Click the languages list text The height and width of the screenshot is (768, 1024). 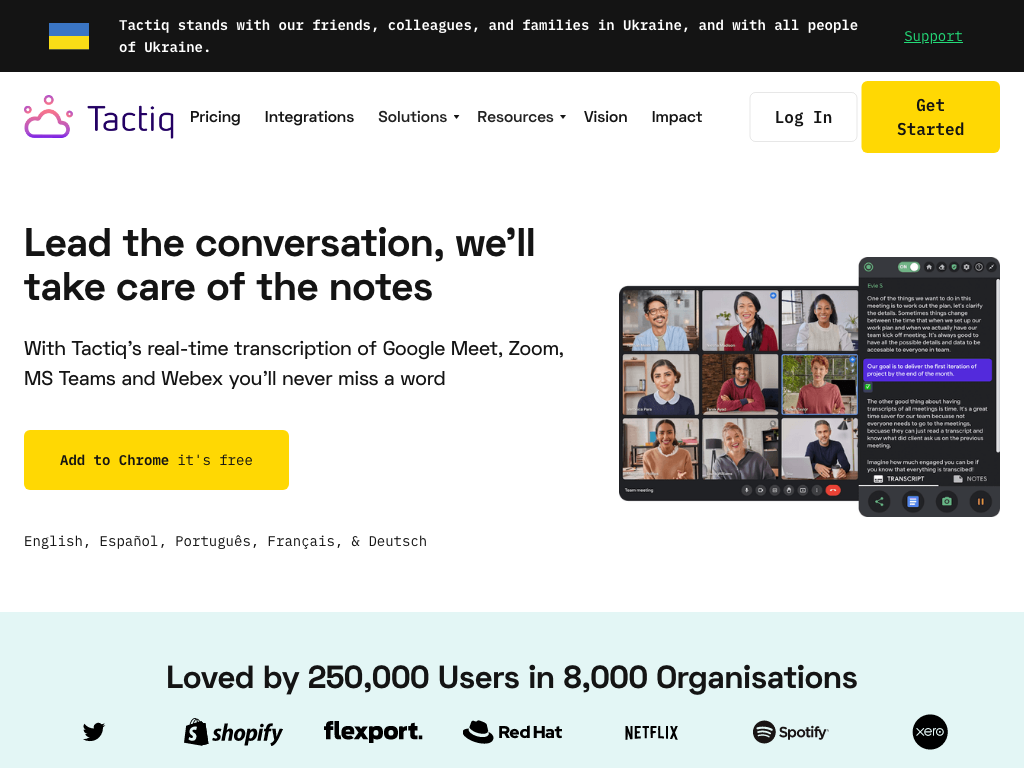225,541
